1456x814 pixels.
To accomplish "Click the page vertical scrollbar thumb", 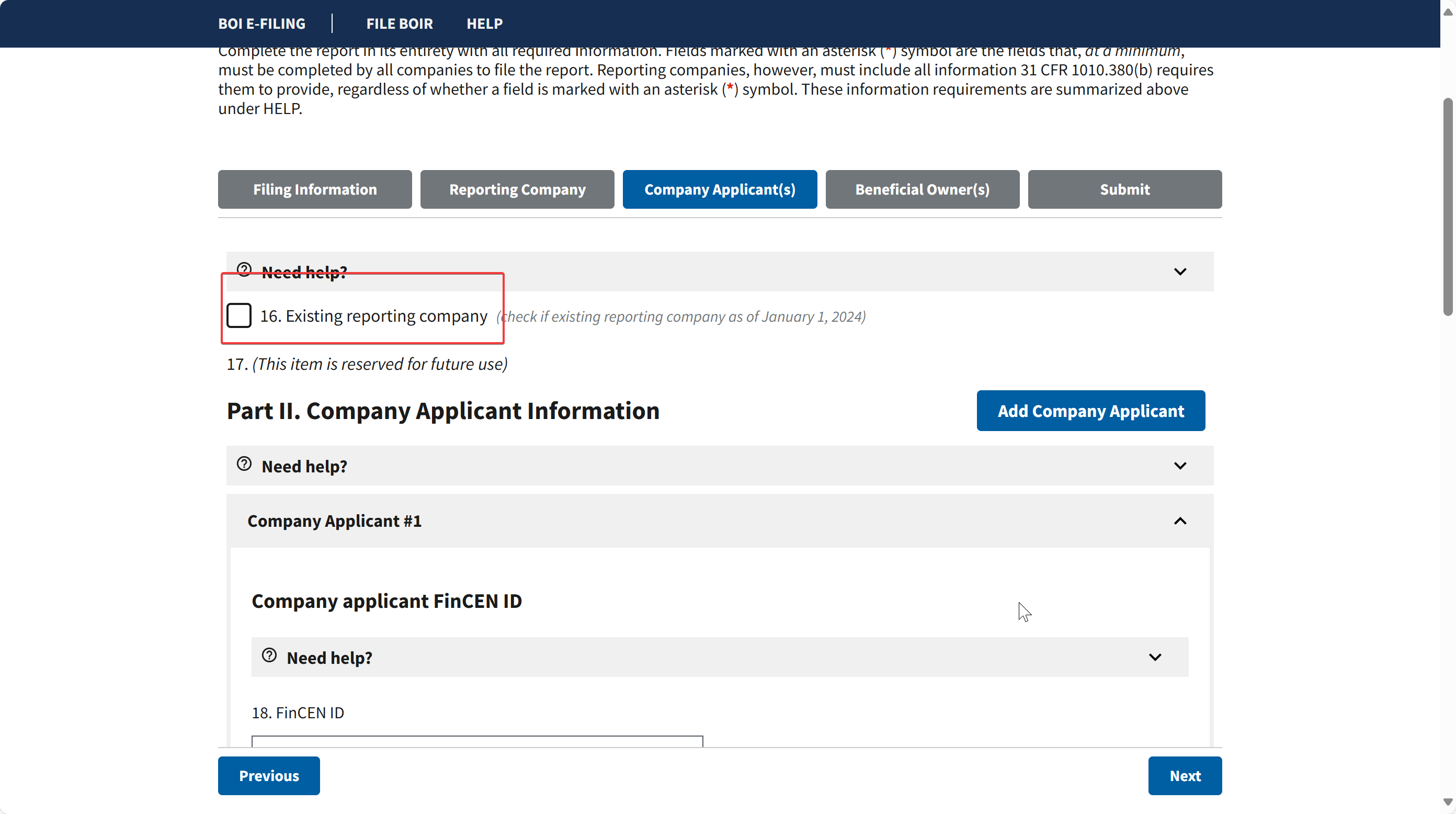I will [1448, 206].
